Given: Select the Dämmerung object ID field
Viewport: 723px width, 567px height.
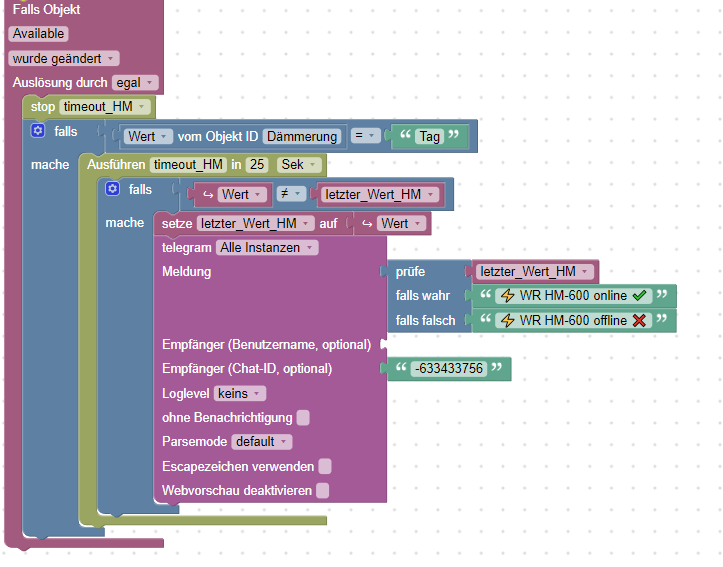Looking at the screenshot, I should point(302,136).
